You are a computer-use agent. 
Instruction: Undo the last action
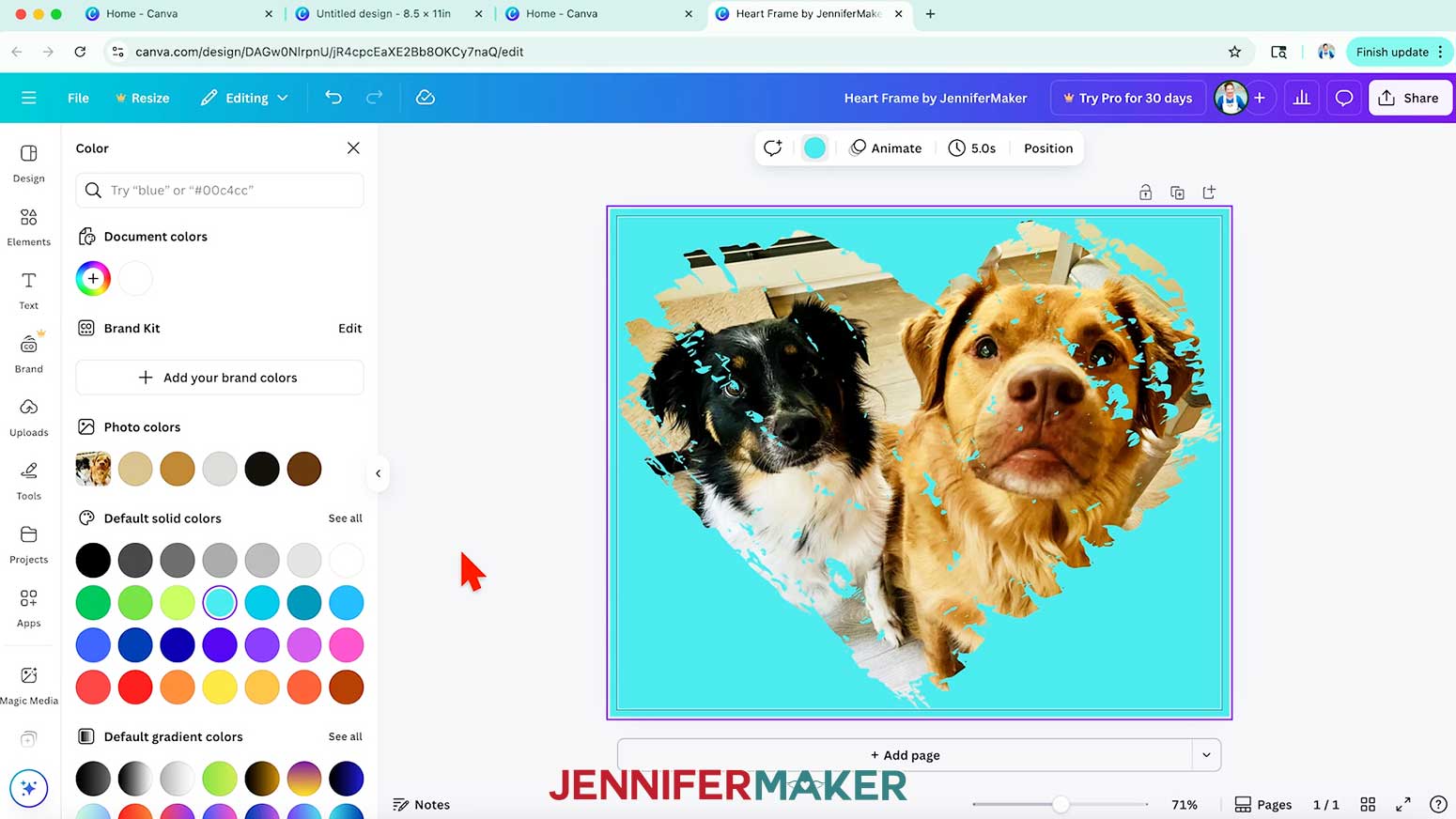[333, 98]
